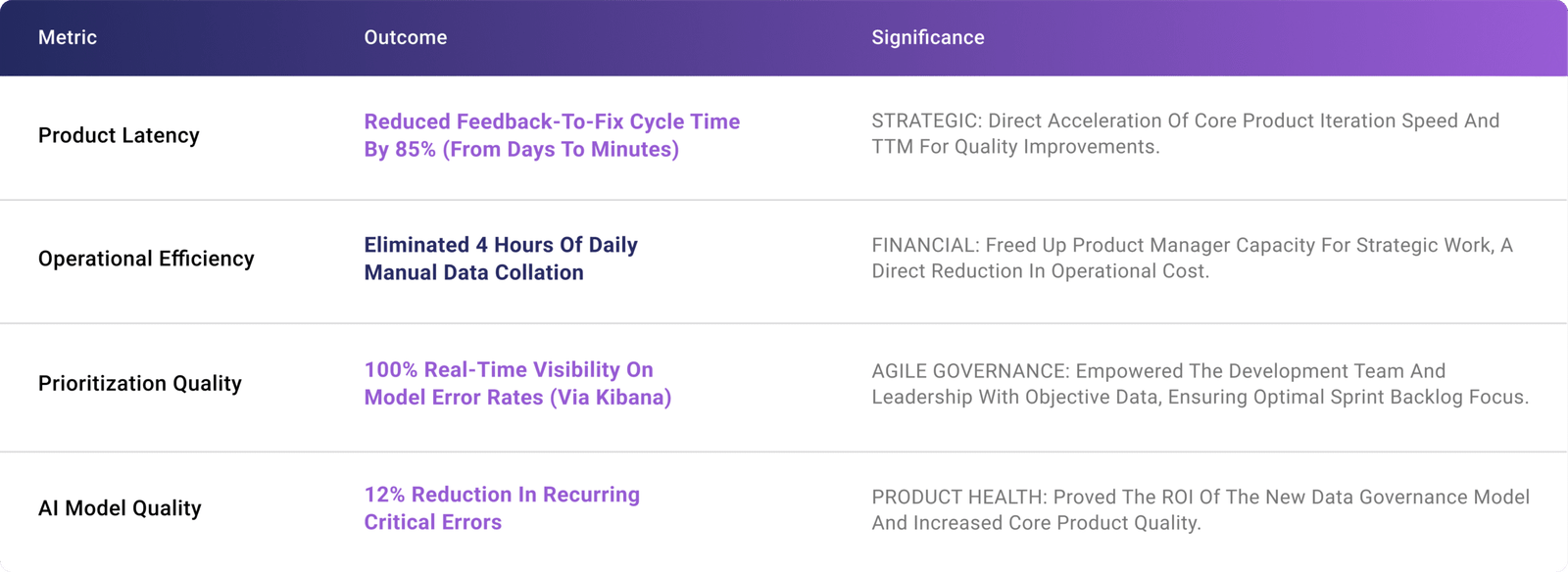Click the Metric column header
The image size is (1568, 572).
click(68, 37)
